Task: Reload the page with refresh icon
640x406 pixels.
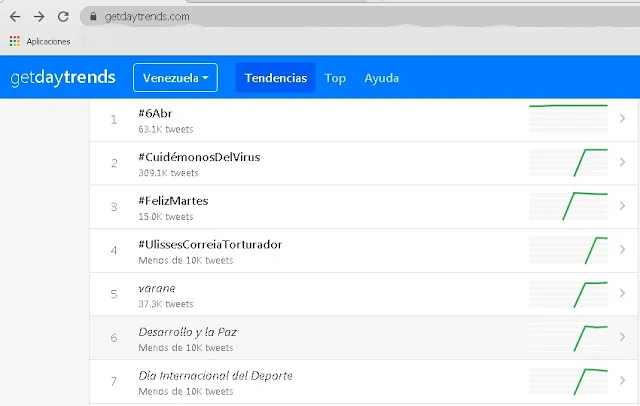Action: point(63,16)
